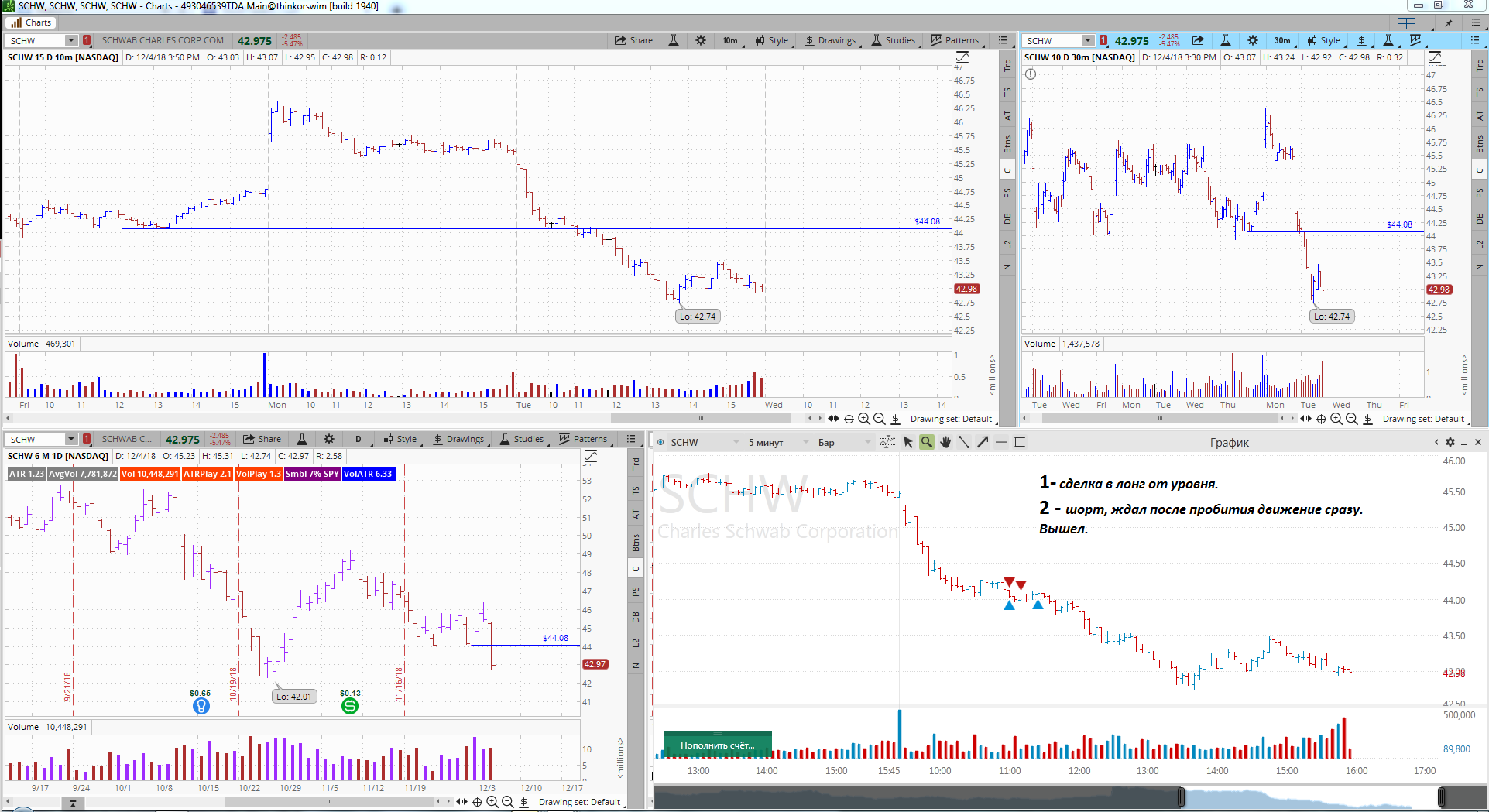Select the hand pan tool in График panel
1489x812 pixels.
[945, 442]
